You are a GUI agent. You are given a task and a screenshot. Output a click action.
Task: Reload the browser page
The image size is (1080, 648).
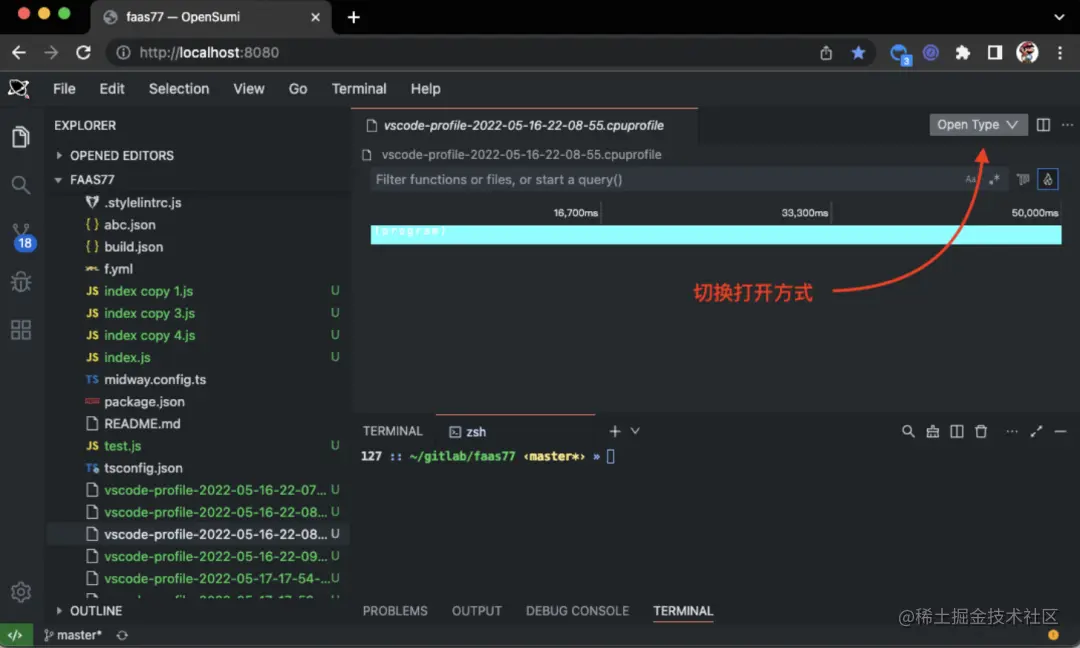coord(83,52)
